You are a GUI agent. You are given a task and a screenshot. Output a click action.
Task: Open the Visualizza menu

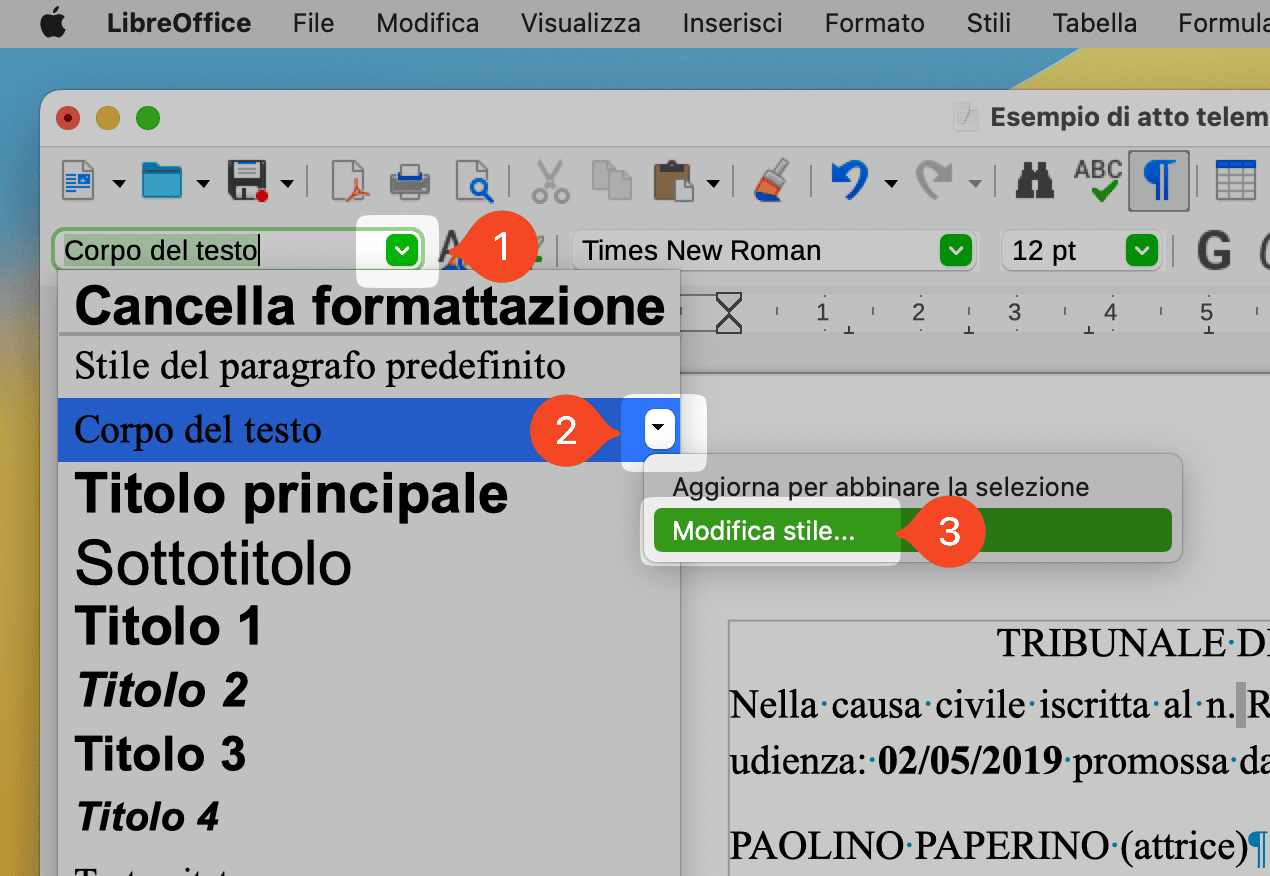[x=581, y=23]
